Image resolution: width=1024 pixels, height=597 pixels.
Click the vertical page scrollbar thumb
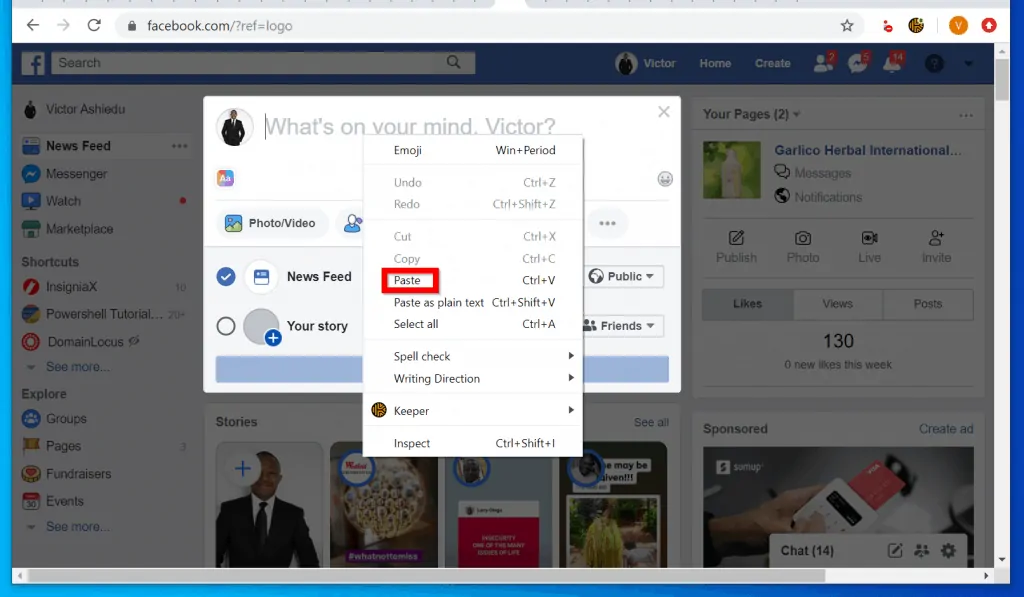pos(1002,78)
